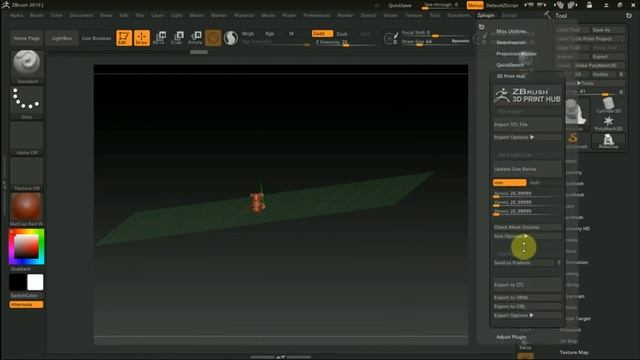
Task: Open the Standard brush thumbnail
Action: (27, 64)
